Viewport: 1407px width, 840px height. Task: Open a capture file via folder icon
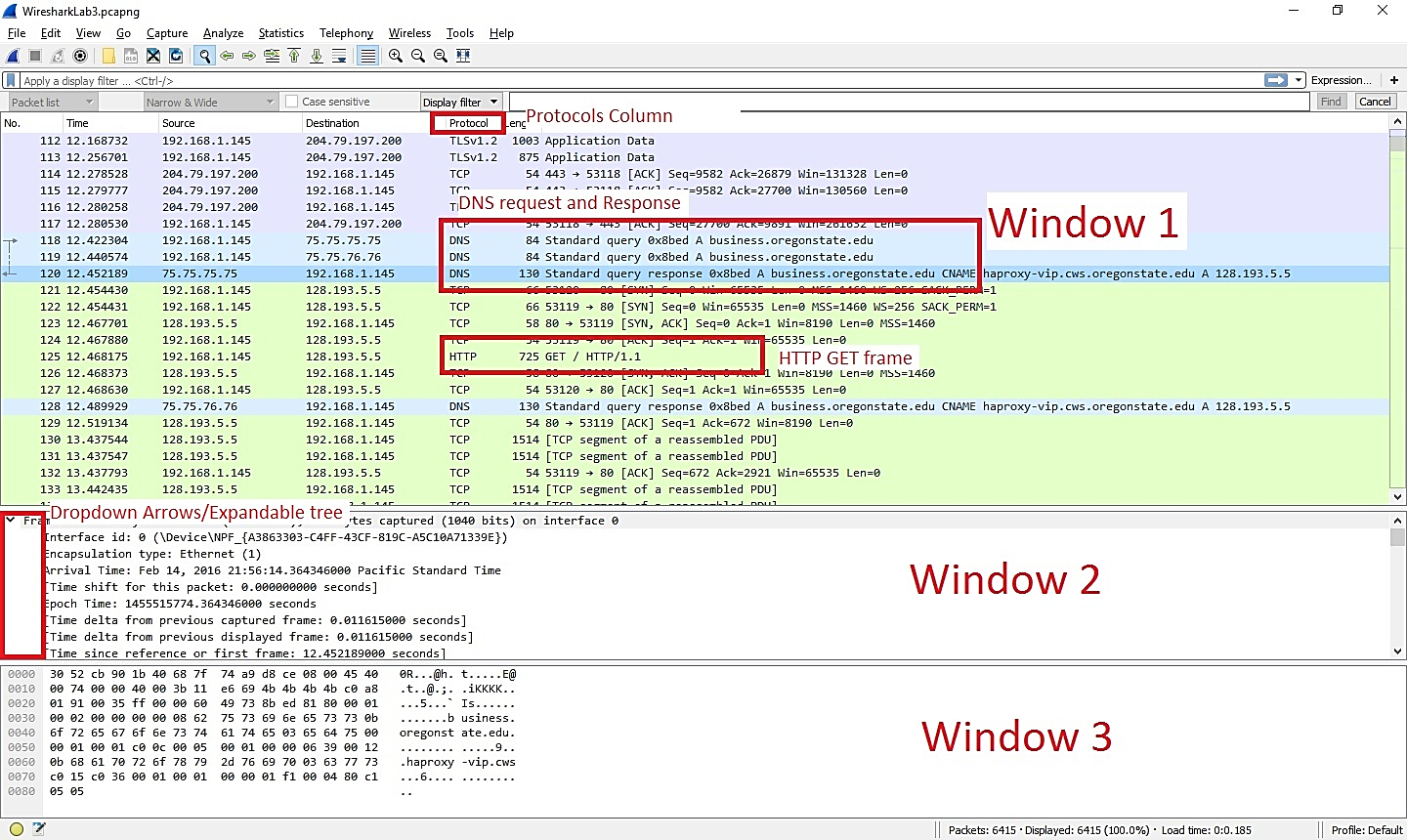click(108, 56)
